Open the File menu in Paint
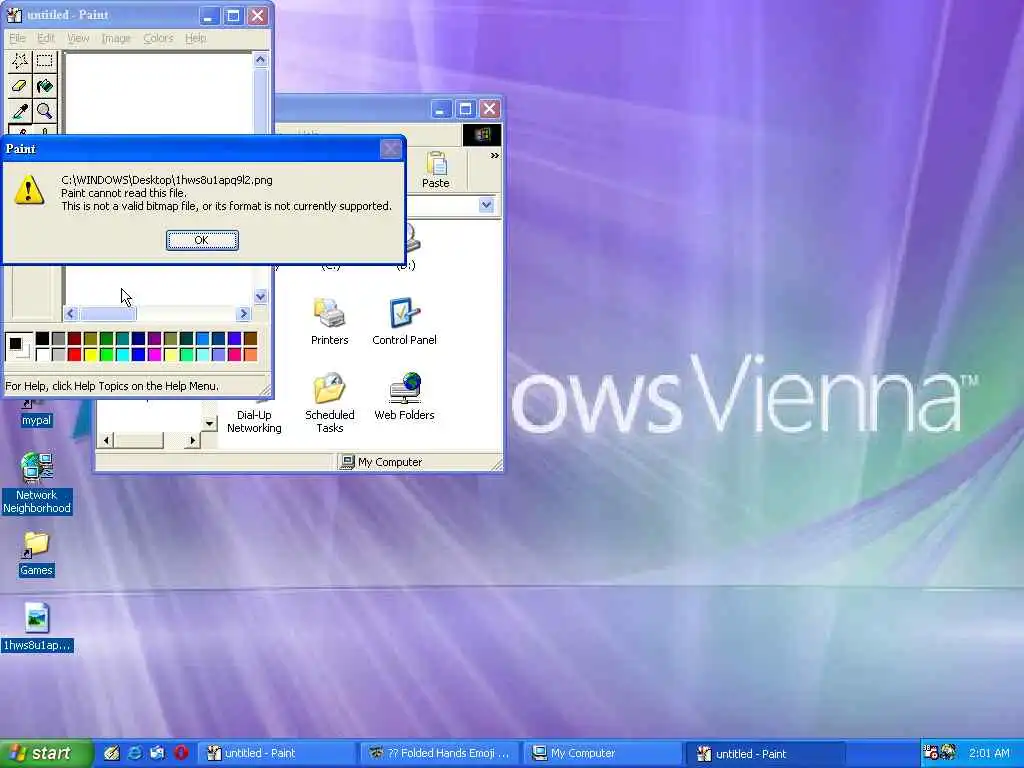This screenshot has width=1024, height=768. point(17,39)
